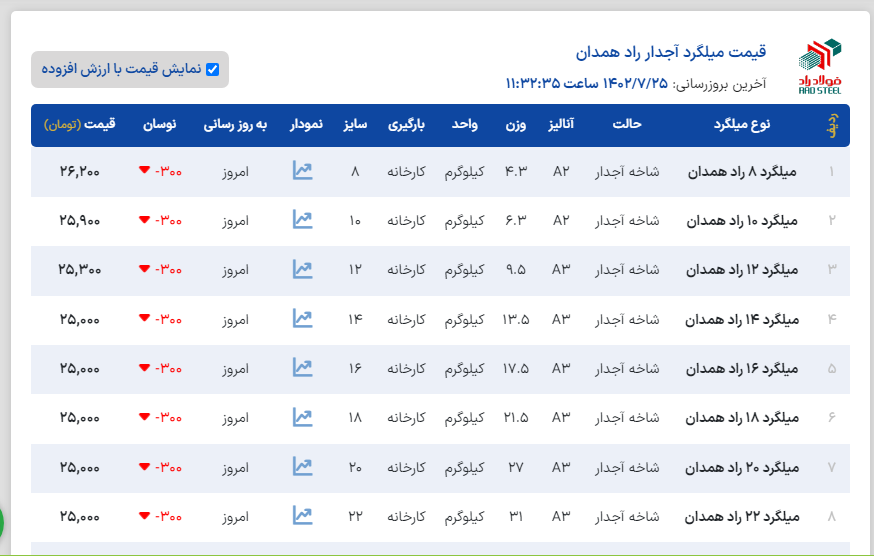The height and width of the screenshot is (556, 874).
Task: Select the به روز رسانی column header
Action: click(236, 125)
